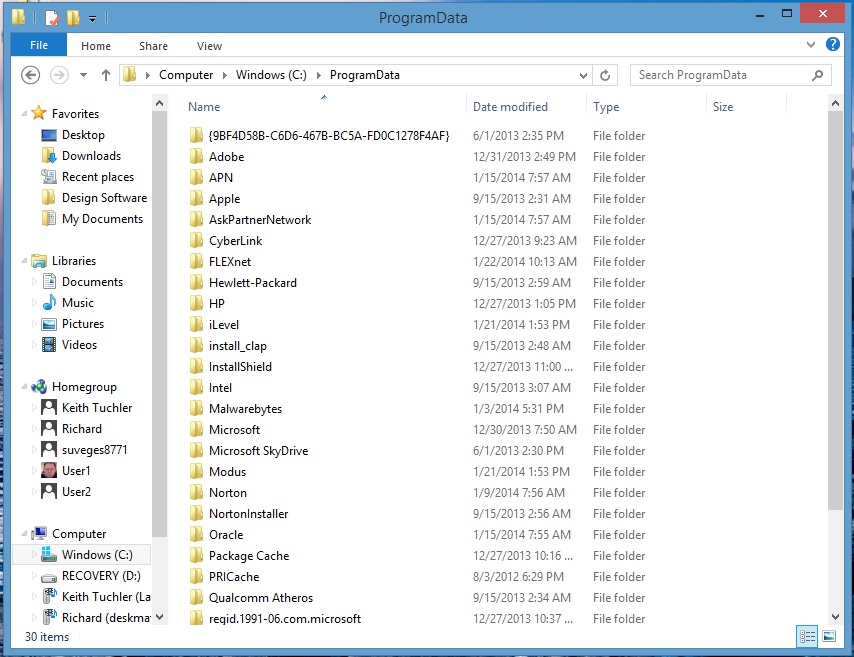Switch to the Home tab
The width and height of the screenshot is (854, 657).
96,46
